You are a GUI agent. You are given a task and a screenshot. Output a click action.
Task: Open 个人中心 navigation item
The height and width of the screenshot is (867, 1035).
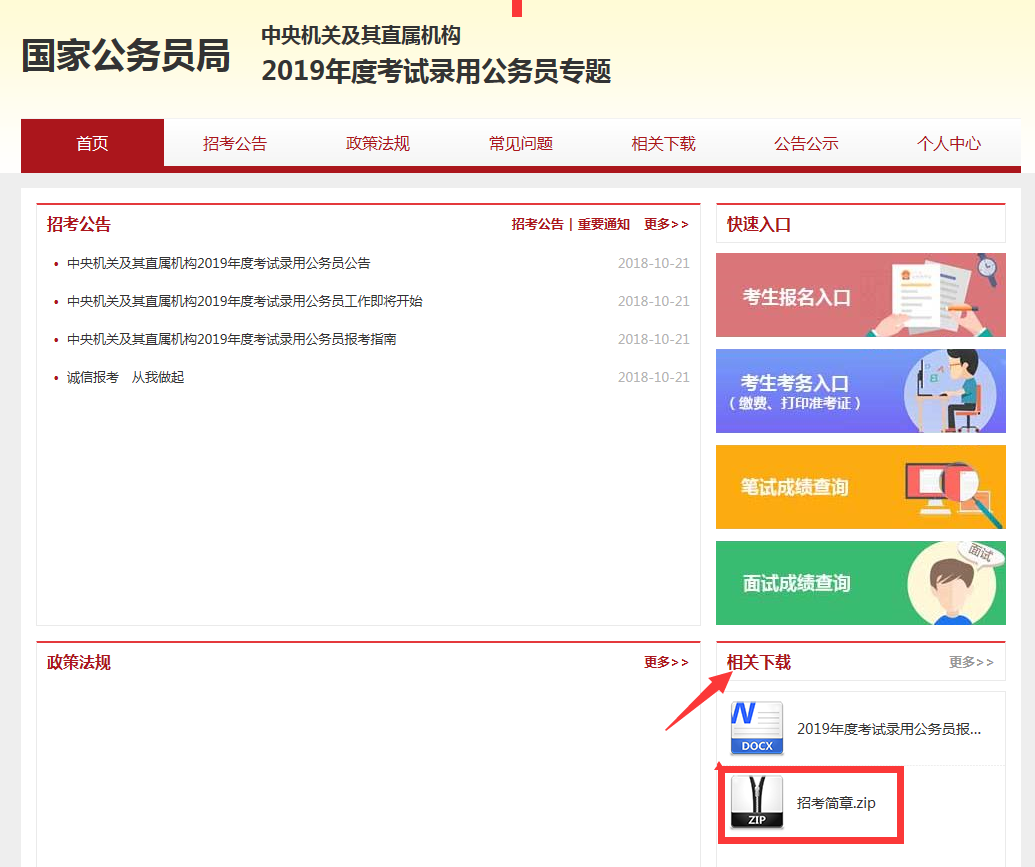point(949,143)
